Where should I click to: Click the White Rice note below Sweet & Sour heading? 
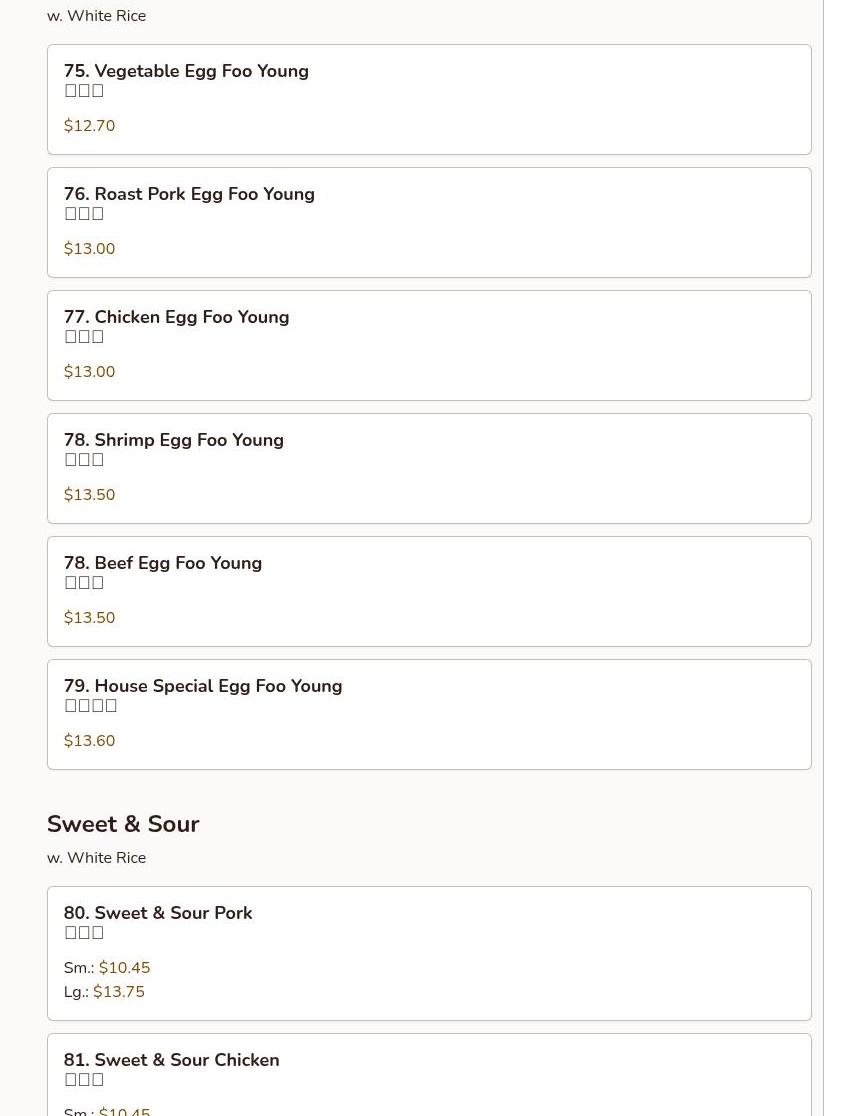[96, 858]
